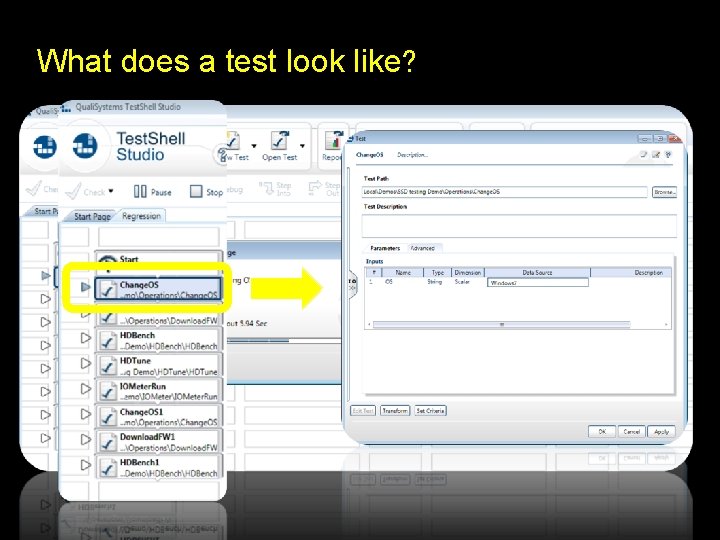
Task: Switch to the Start Page tab
Action: pyautogui.click(x=92, y=216)
